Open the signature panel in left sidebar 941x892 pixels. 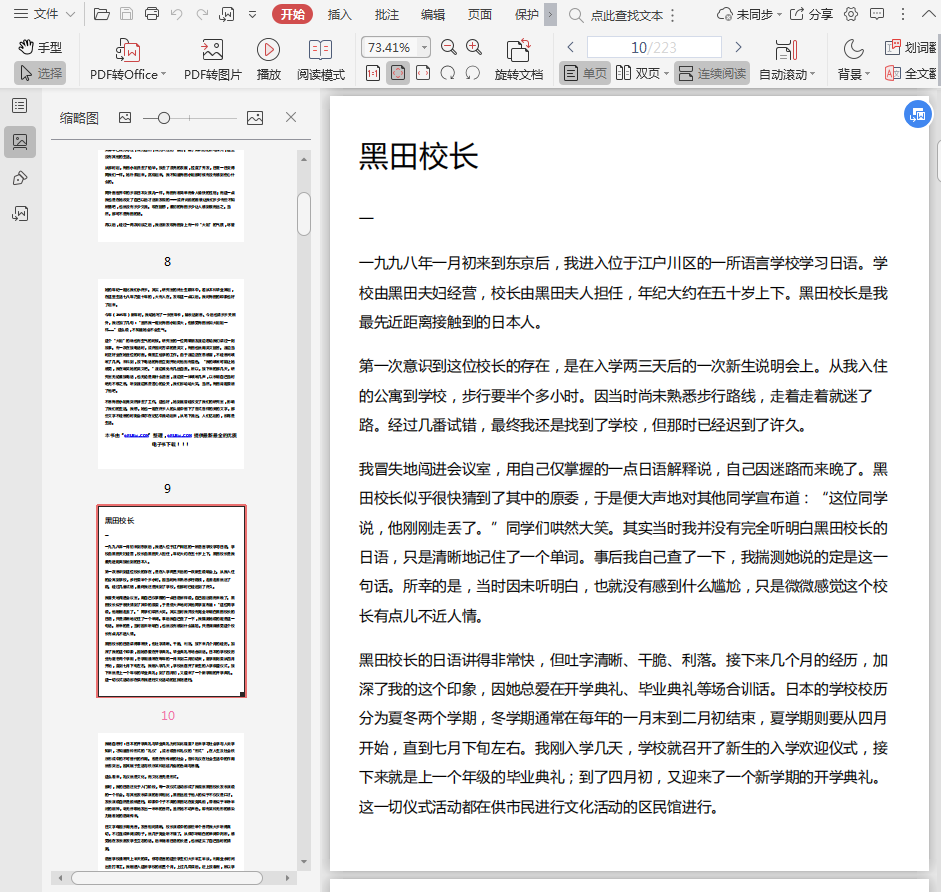(19, 178)
